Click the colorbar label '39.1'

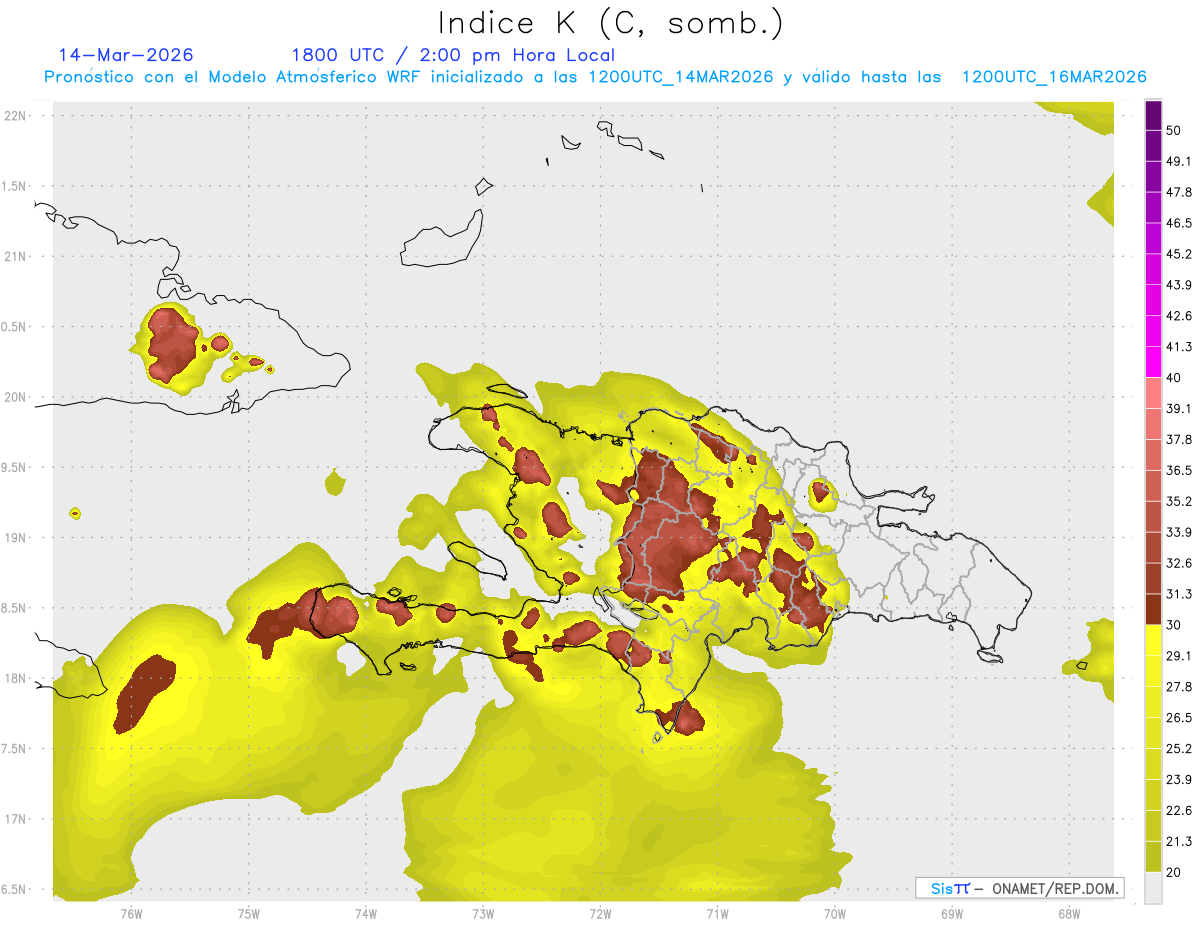(1179, 408)
